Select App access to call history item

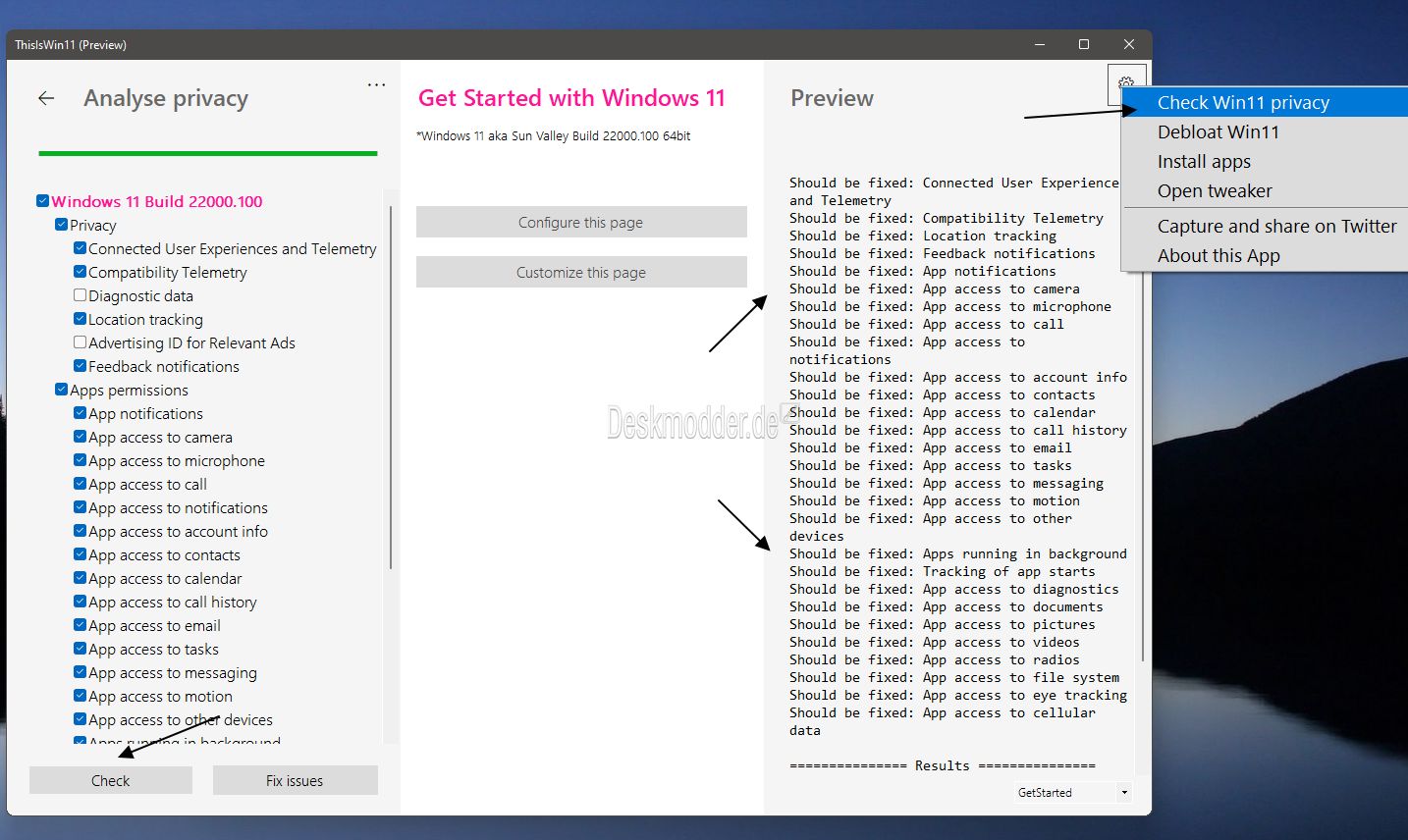tap(173, 602)
